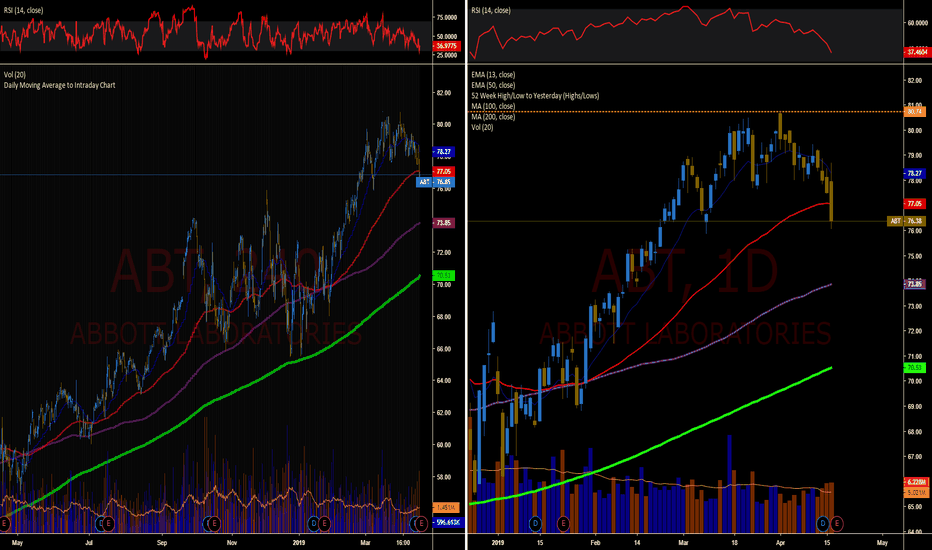This screenshot has height=550, width=932.
Task: Select the orange 80.74 52-week high label
Action: [x=915, y=111]
